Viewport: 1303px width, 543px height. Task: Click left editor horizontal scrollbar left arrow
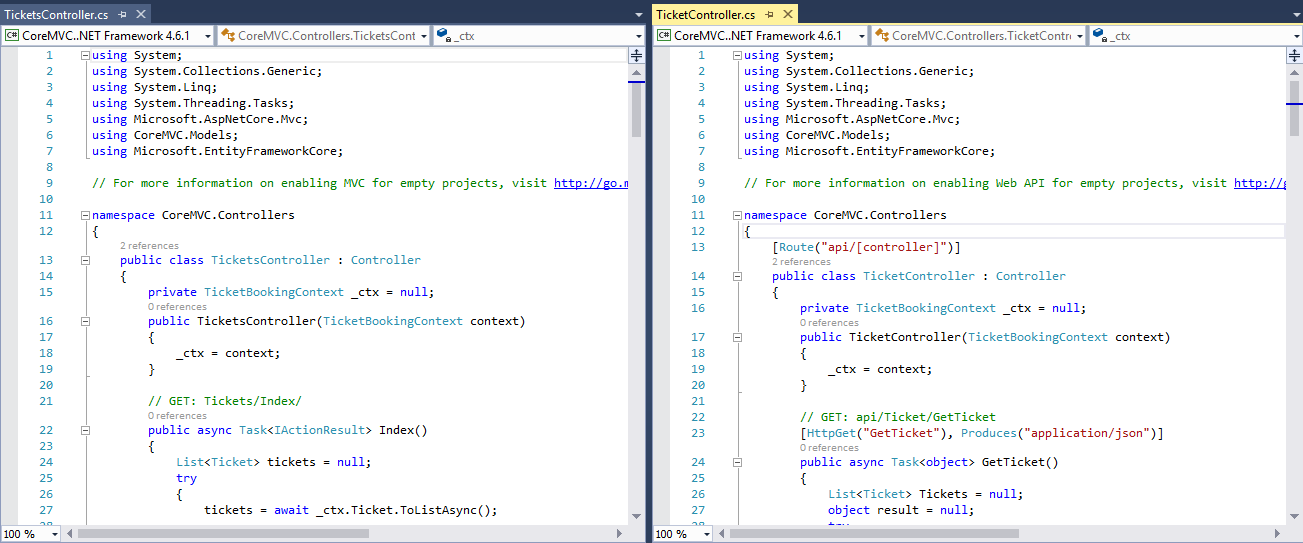click(x=70, y=534)
